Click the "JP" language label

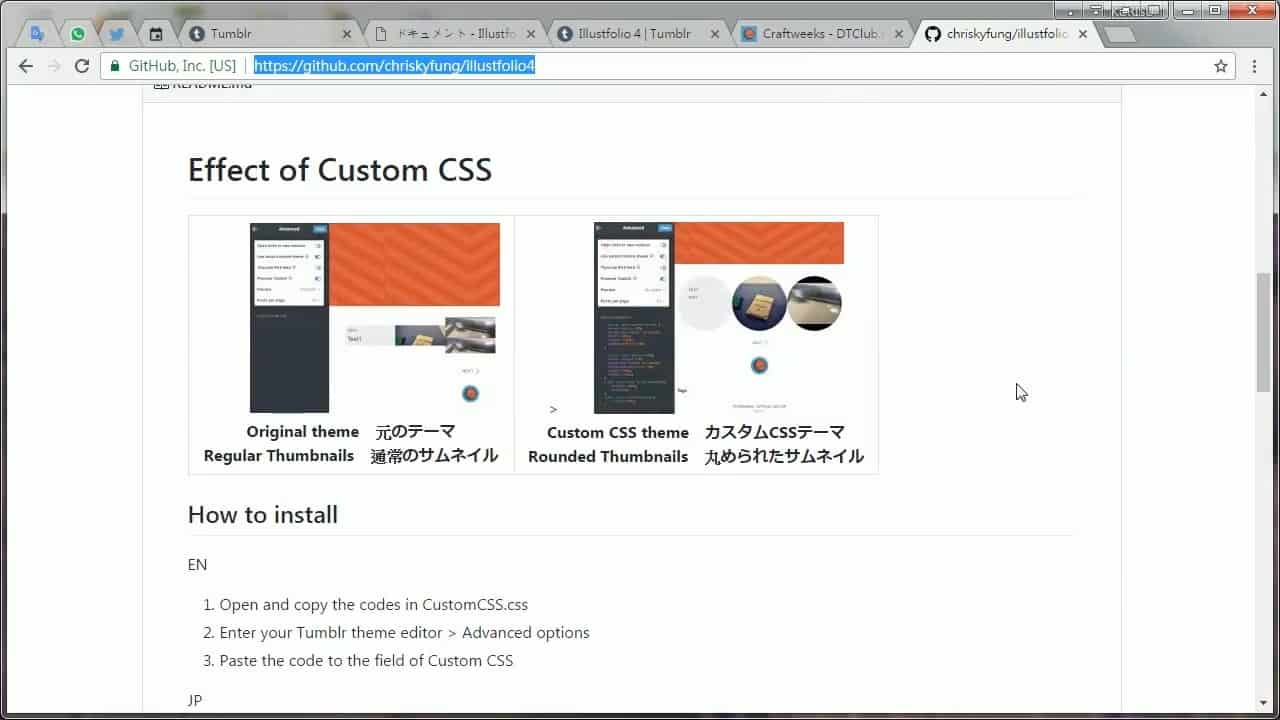coord(195,700)
